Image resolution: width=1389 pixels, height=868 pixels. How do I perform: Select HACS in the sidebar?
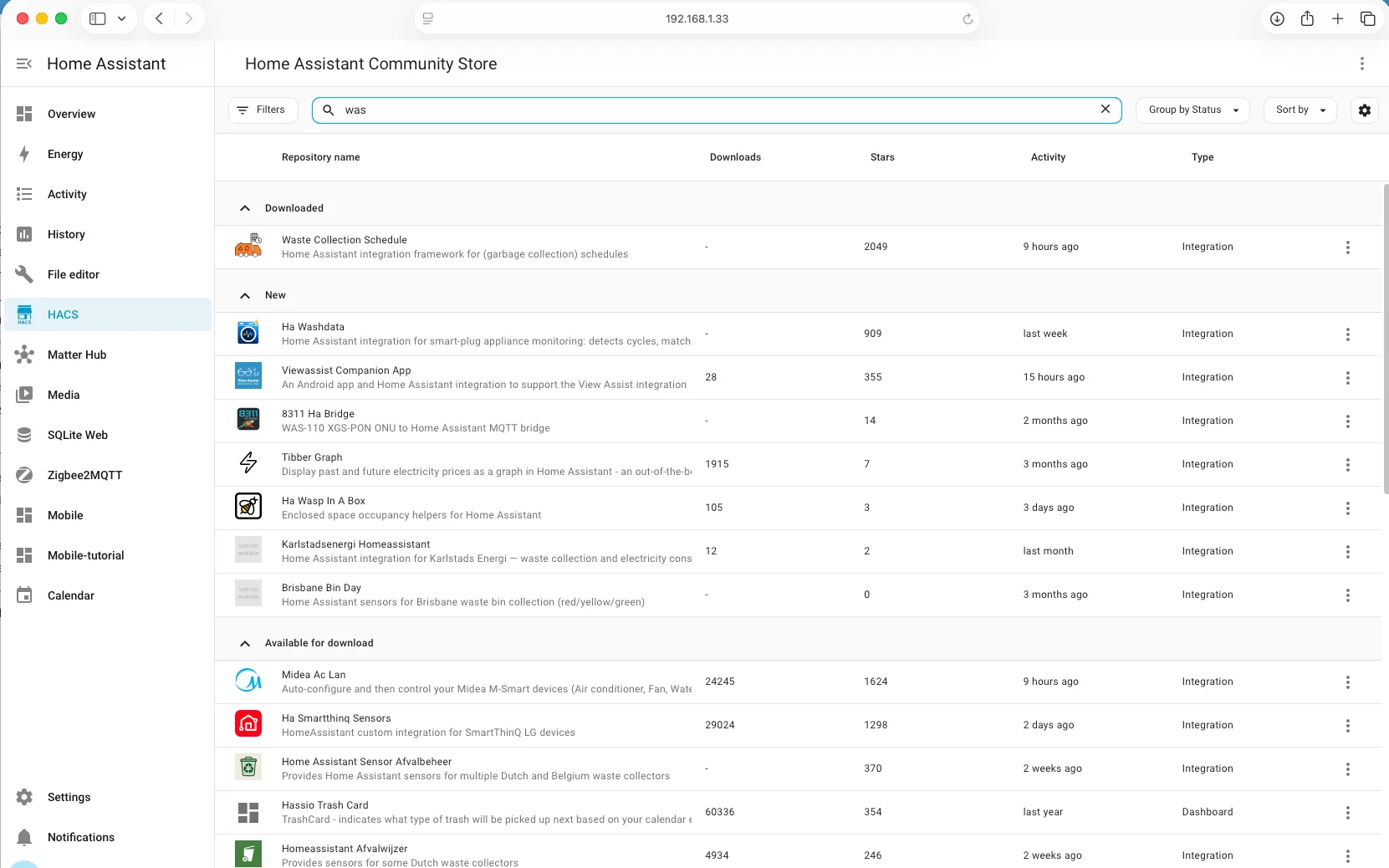108,314
